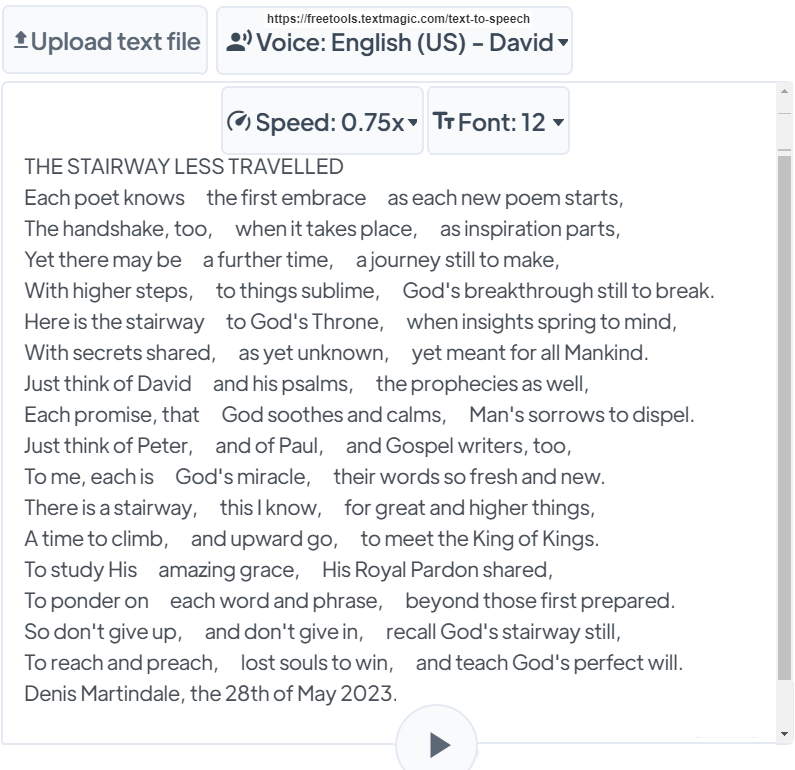The height and width of the screenshot is (770, 795).
Task: Choose the English (US) – David voice label
Action: (404, 42)
